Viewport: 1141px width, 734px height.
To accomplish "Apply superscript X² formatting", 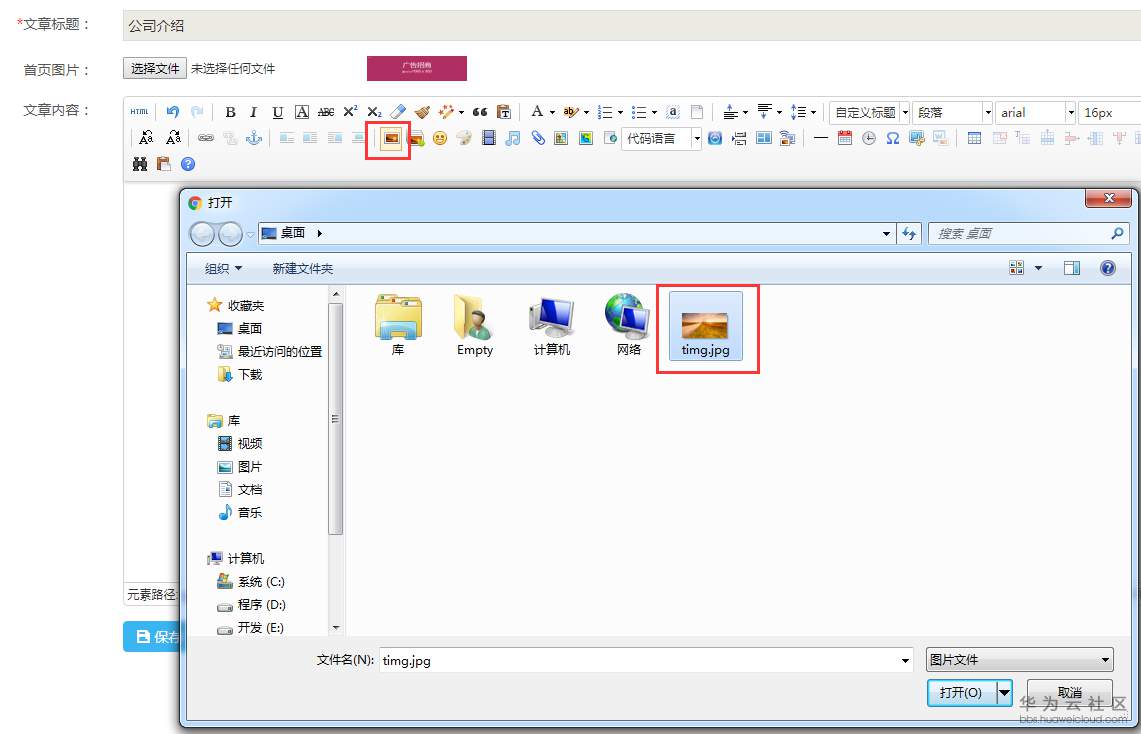I will [x=350, y=112].
